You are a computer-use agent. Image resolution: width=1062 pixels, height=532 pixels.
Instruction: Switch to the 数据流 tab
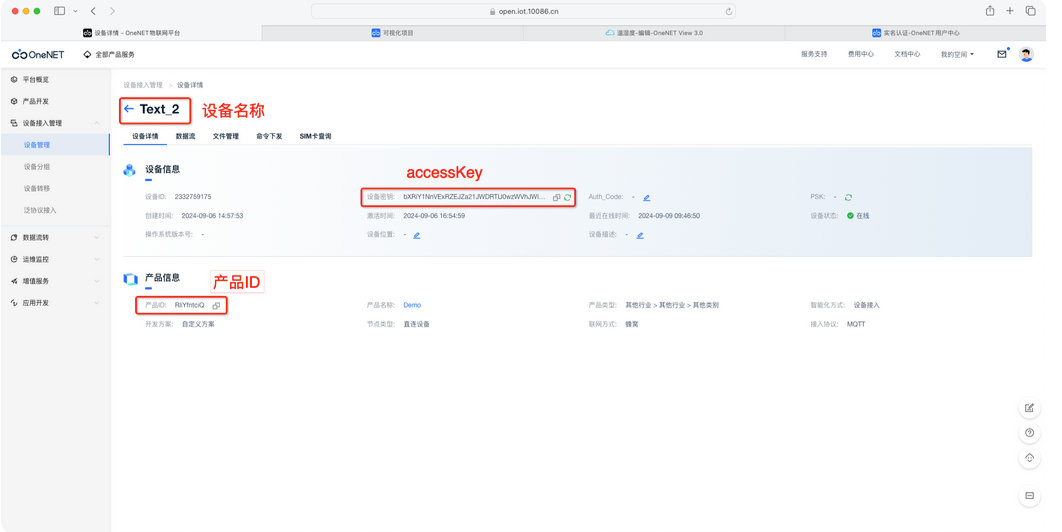point(185,136)
